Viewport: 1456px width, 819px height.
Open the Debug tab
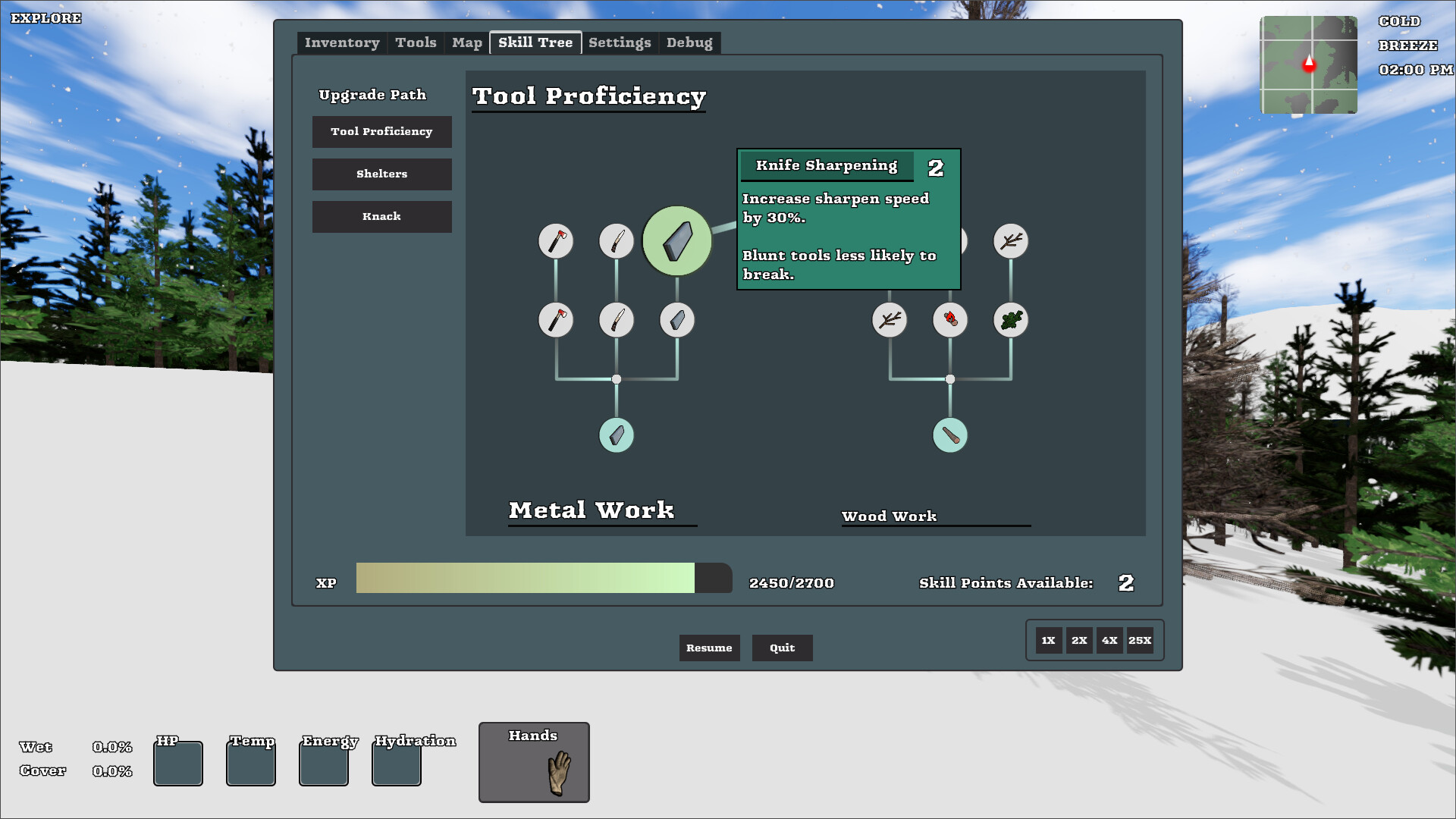click(x=689, y=43)
